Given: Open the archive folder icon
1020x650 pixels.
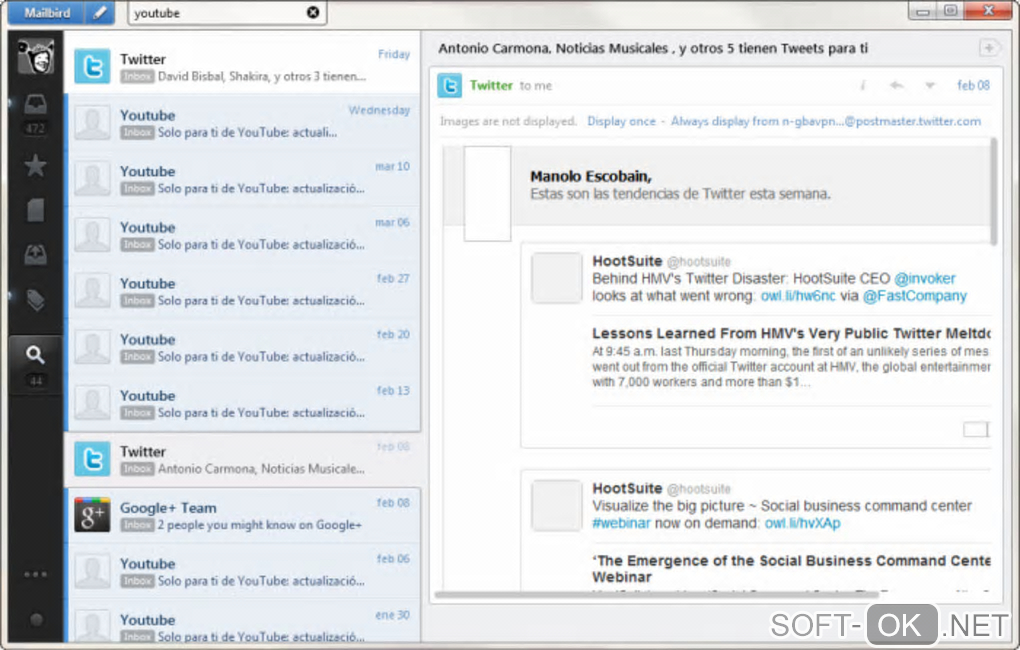Looking at the screenshot, I should click(x=35, y=255).
